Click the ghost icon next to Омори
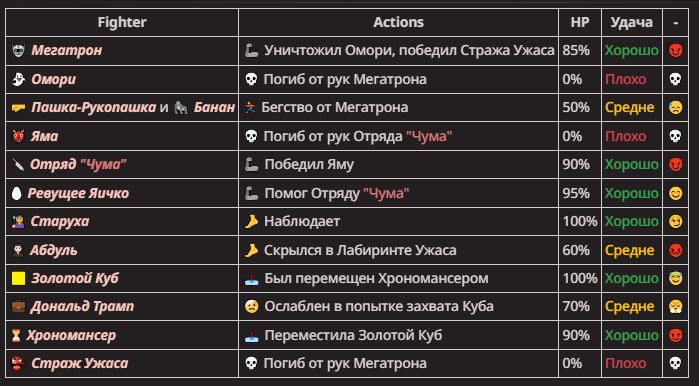Viewport: 699px width, 386px height. click(18, 79)
